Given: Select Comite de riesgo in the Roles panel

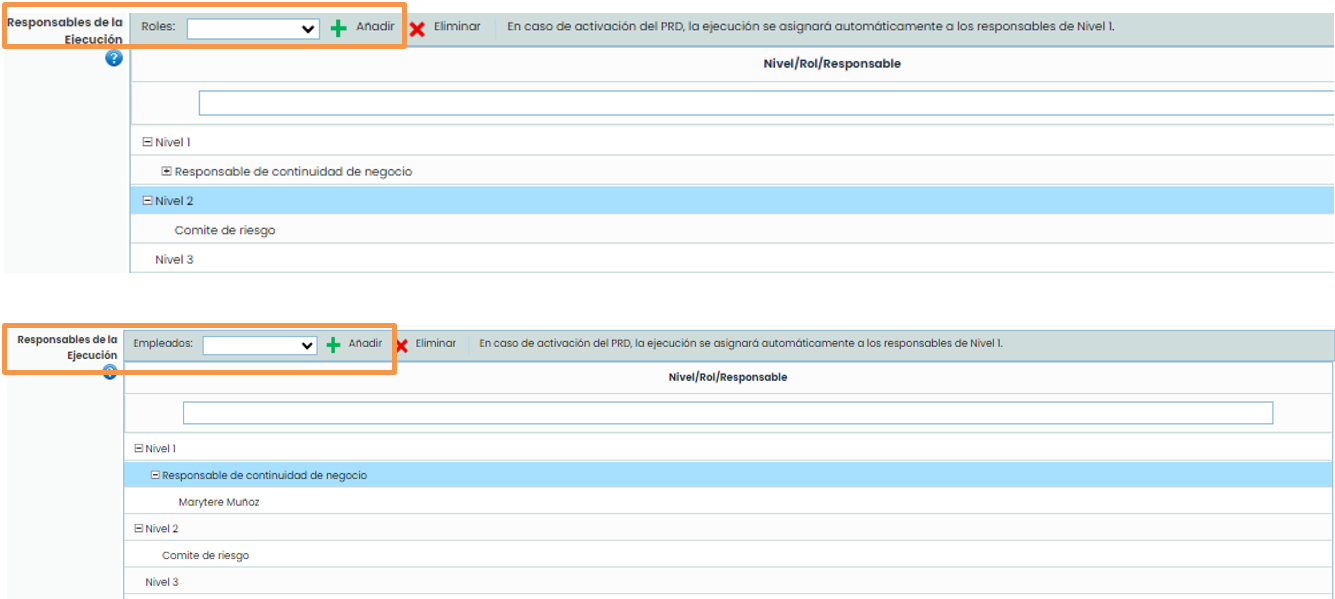Looking at the screenshot, I should tap(224, 230).
